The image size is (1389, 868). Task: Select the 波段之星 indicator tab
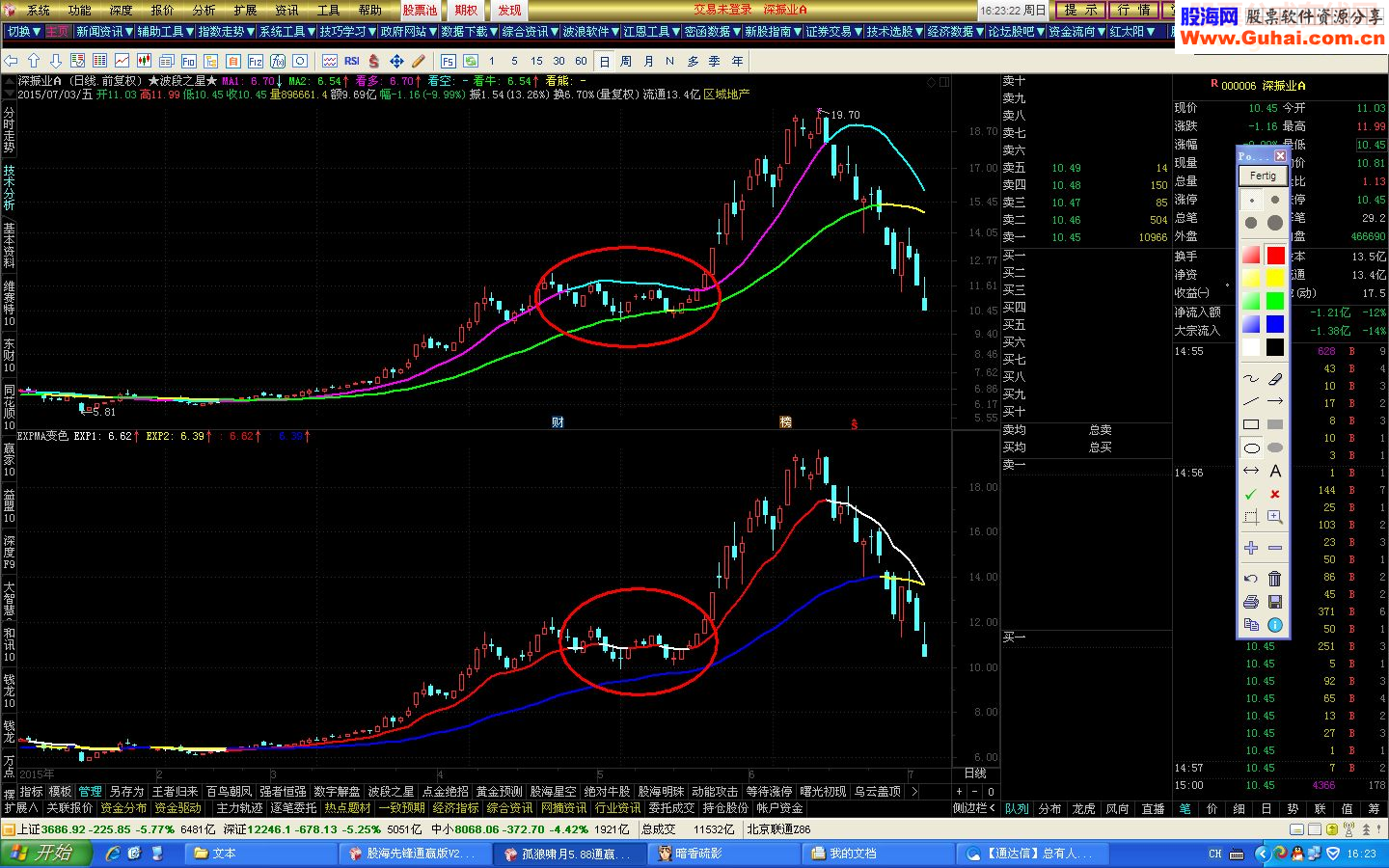click(391, 791)
